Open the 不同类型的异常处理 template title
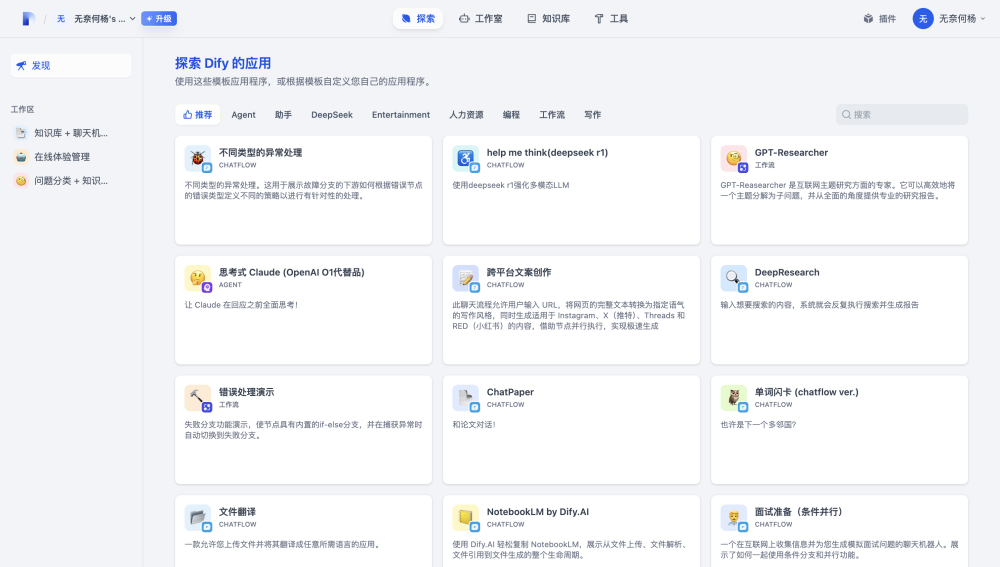This screenshot has width=1000, height=567. 260,152
